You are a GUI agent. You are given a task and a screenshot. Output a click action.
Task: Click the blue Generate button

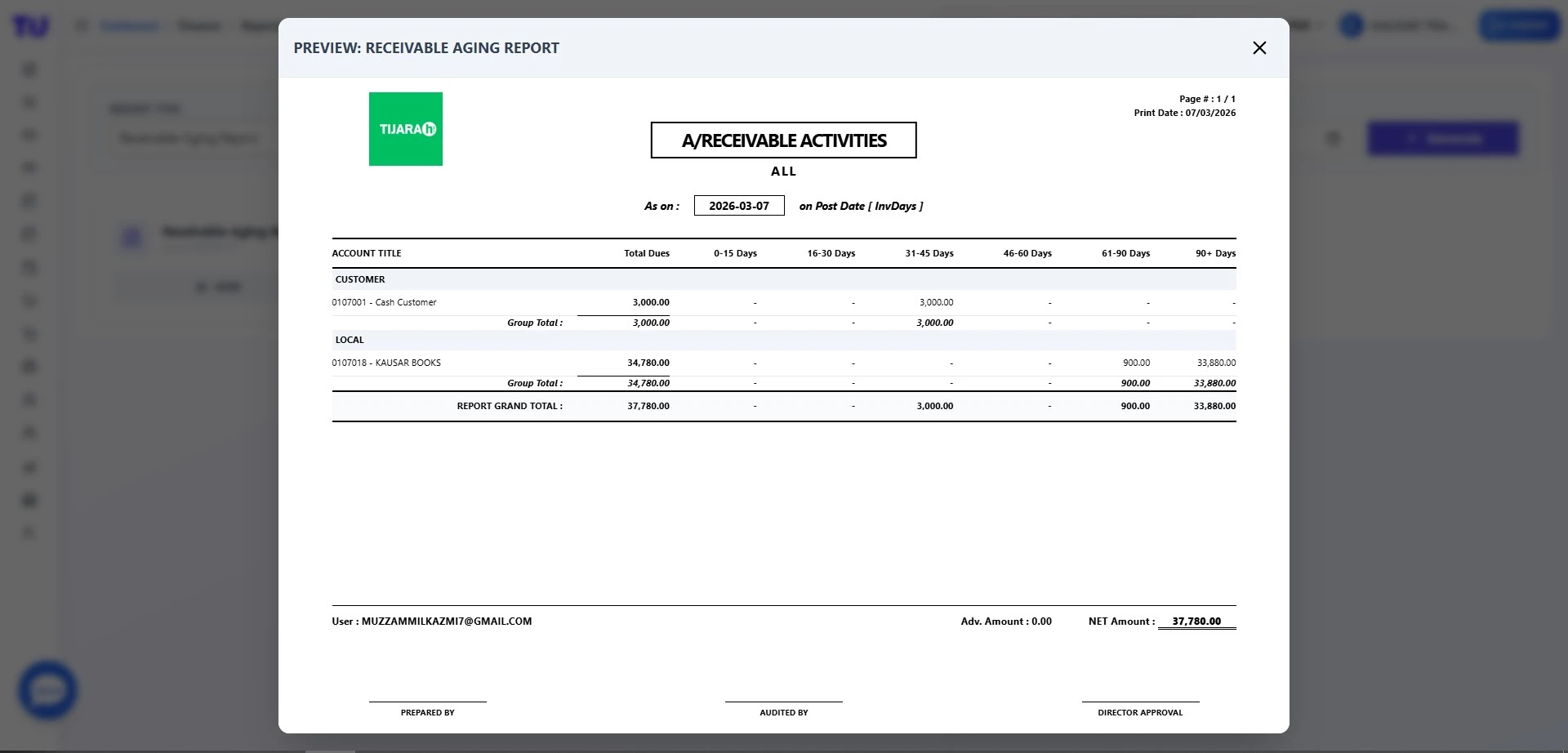pos(1443,138)
